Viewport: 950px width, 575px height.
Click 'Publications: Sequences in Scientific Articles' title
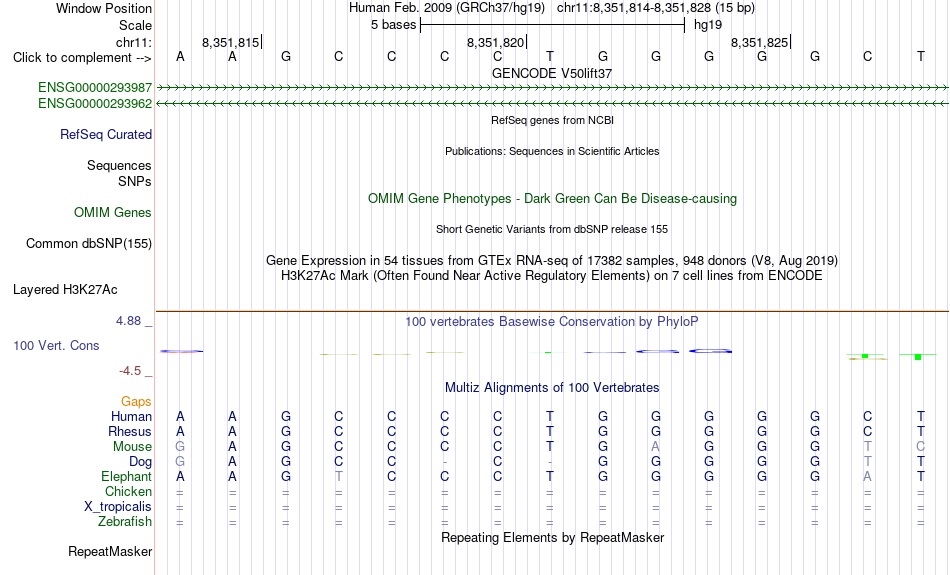(552, 151)
